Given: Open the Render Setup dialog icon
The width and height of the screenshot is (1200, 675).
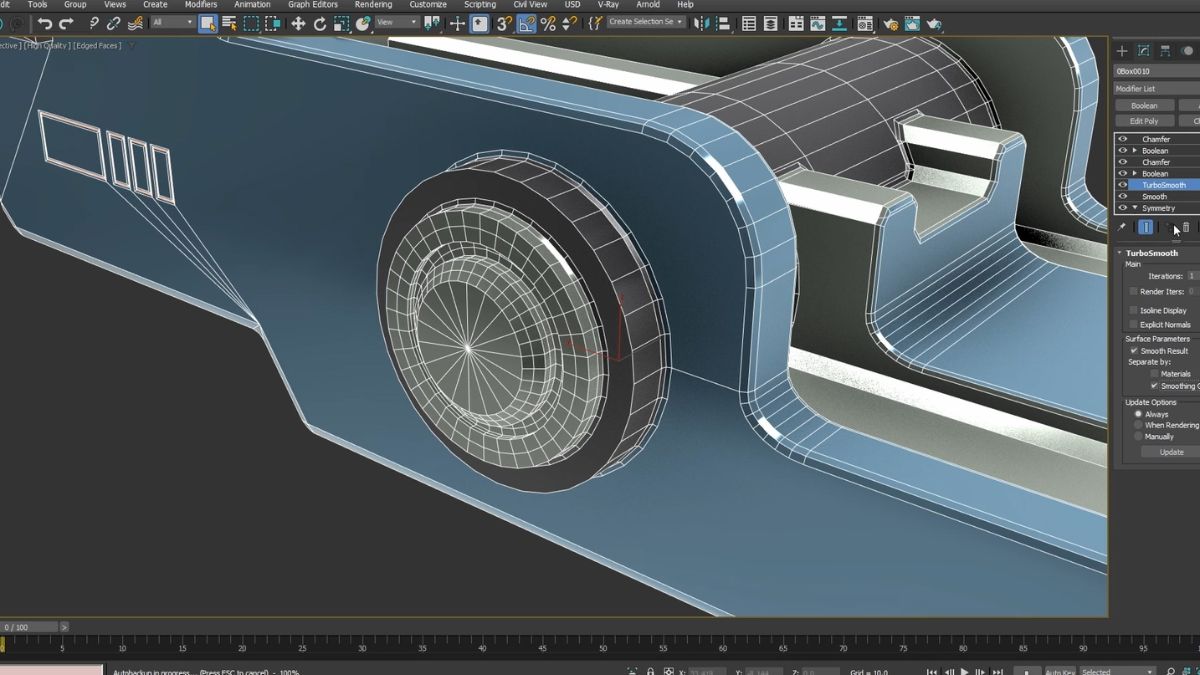Looking at the screenshot, I should coord(891,23).
